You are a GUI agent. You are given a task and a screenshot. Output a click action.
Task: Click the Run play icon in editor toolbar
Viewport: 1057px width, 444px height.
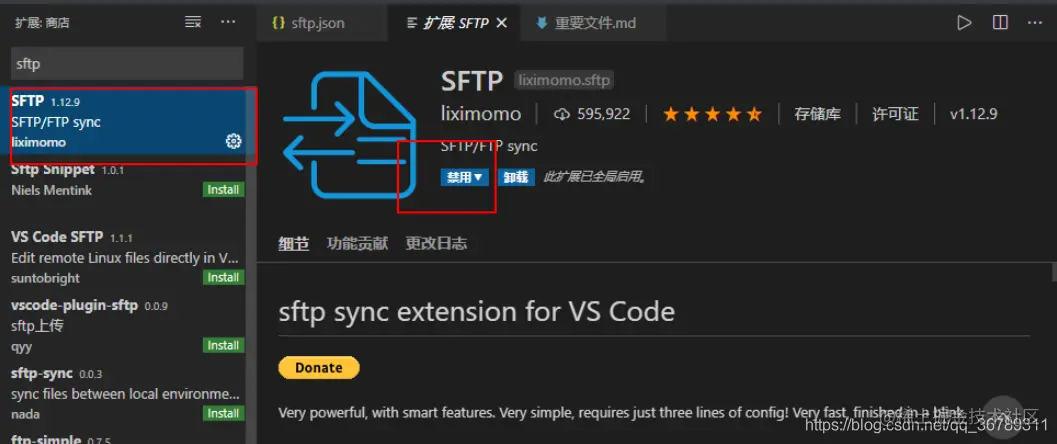point(965,23)
